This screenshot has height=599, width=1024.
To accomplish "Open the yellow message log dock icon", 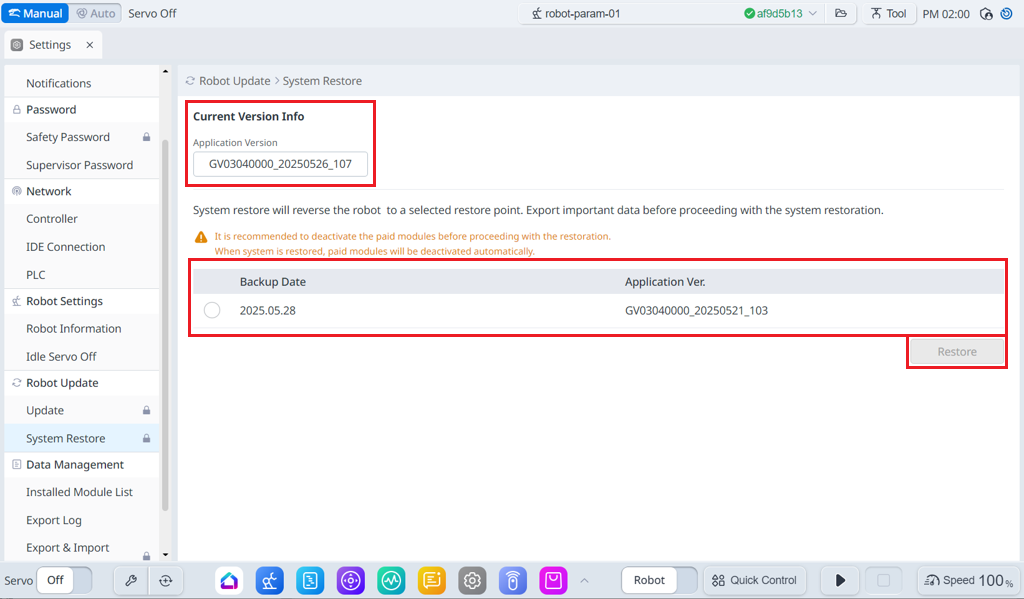I will tap(431, 580).
